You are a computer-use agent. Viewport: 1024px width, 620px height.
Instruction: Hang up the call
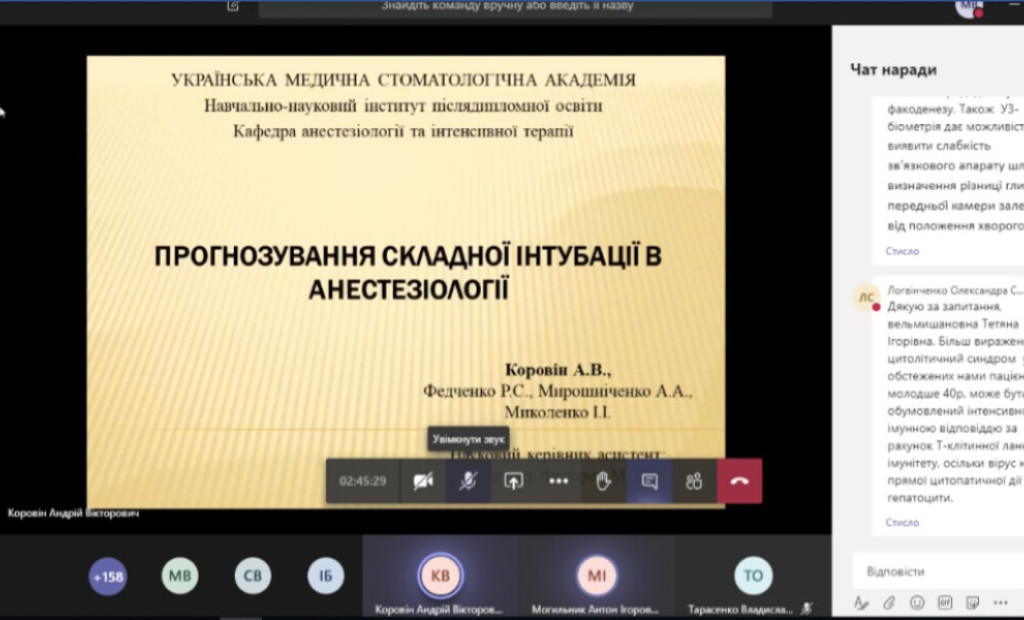click(739, 480)
